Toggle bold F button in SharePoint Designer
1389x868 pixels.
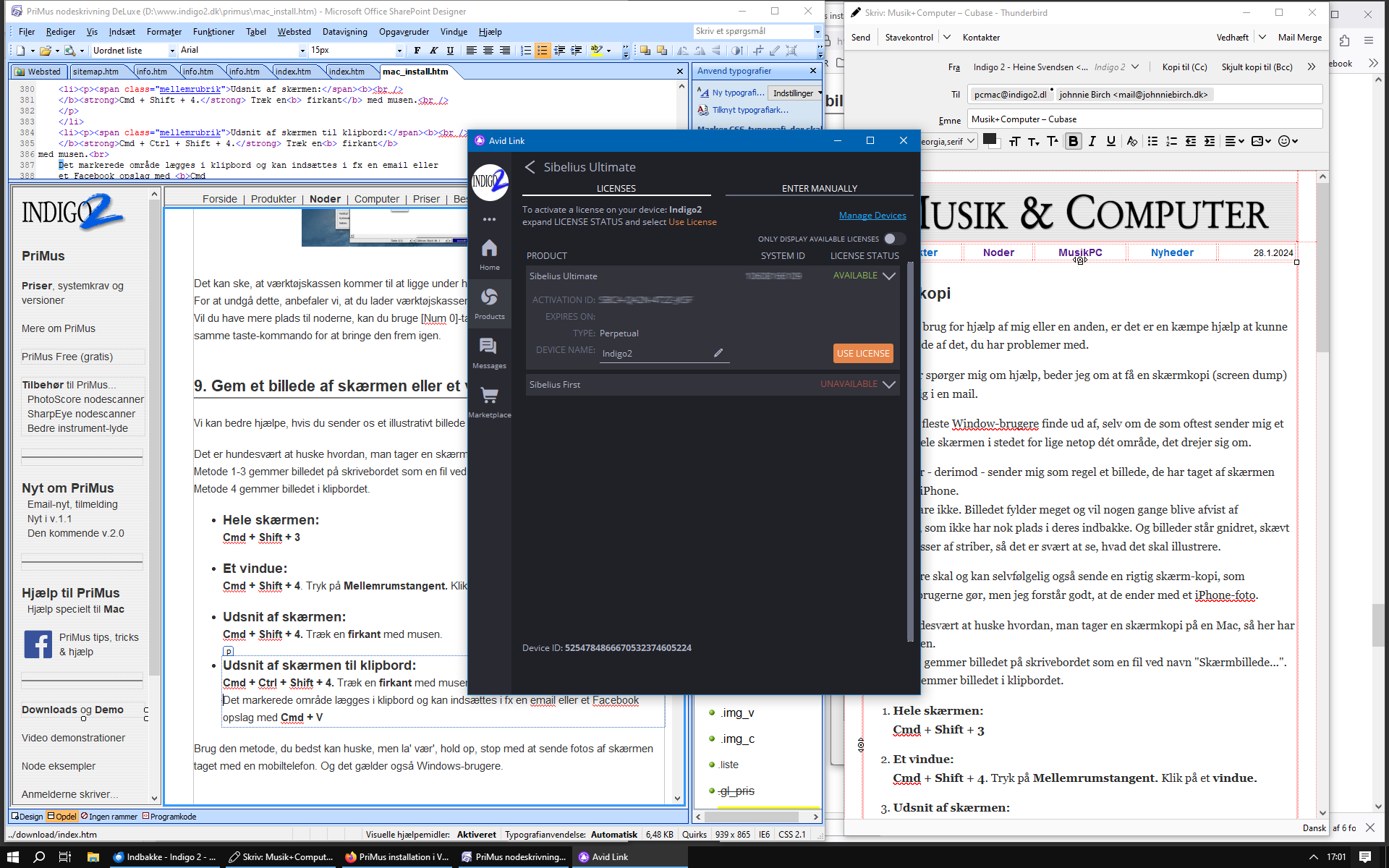[x=417, y=51]
